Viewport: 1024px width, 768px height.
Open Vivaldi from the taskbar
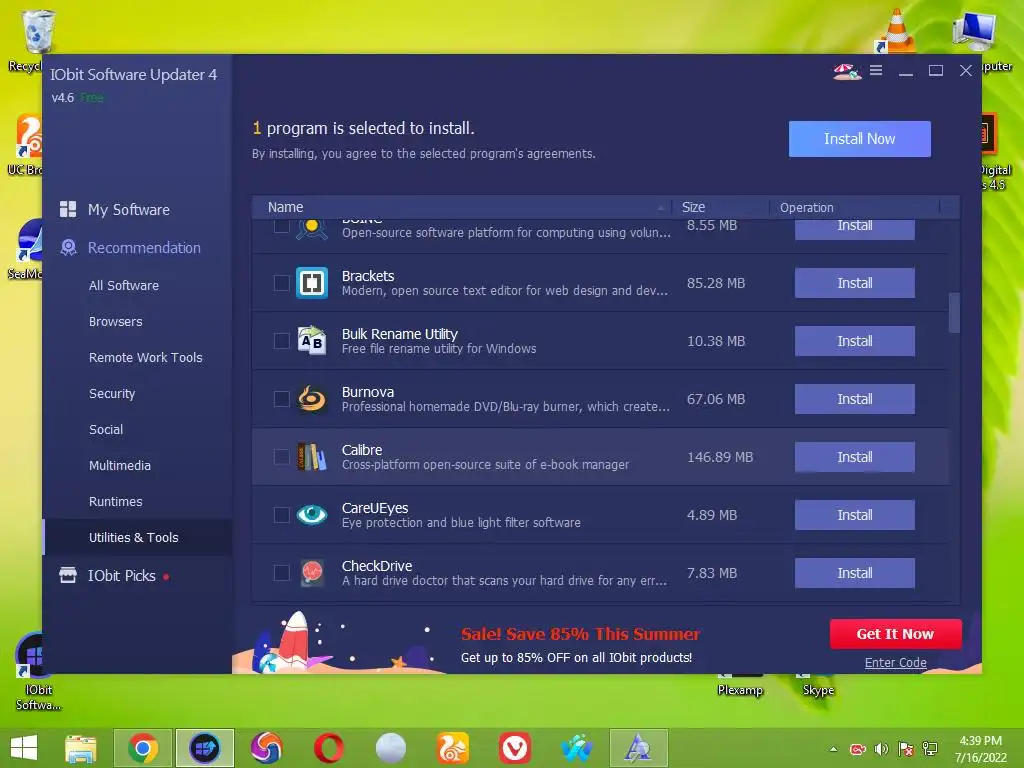(515, 748)
